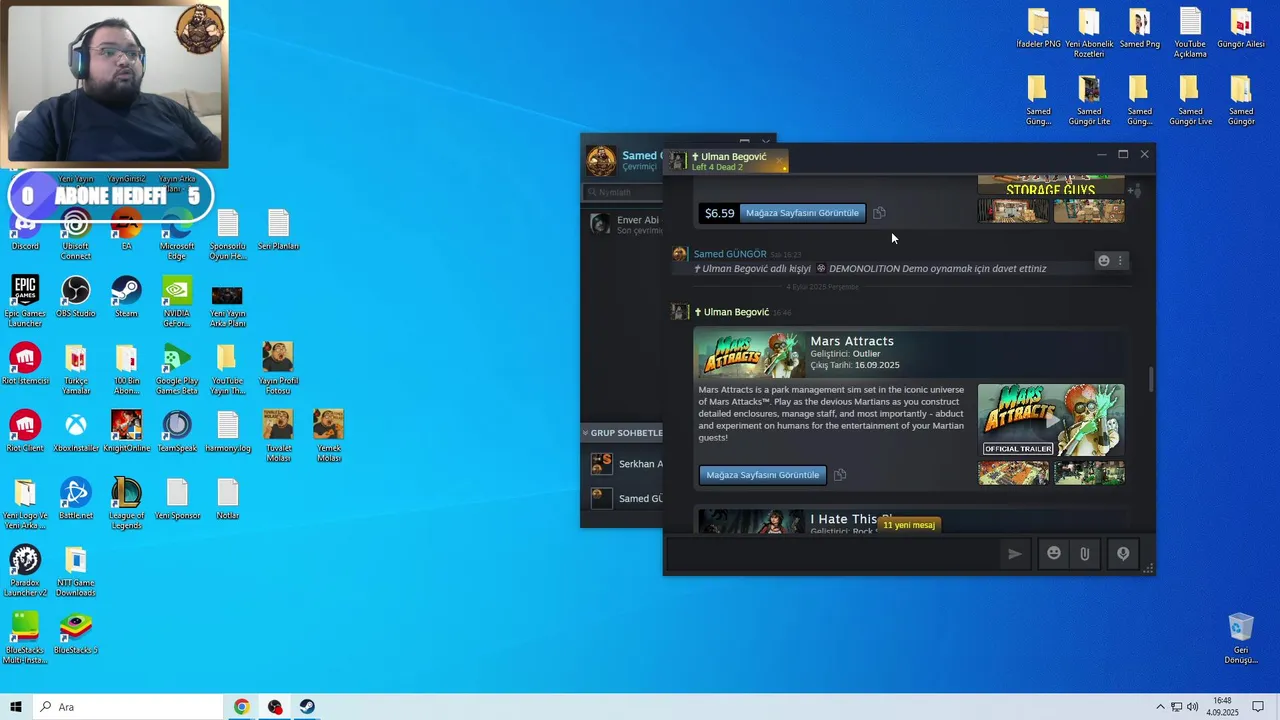Open the first small Mars Attracts screenshot

point(1013,472)
